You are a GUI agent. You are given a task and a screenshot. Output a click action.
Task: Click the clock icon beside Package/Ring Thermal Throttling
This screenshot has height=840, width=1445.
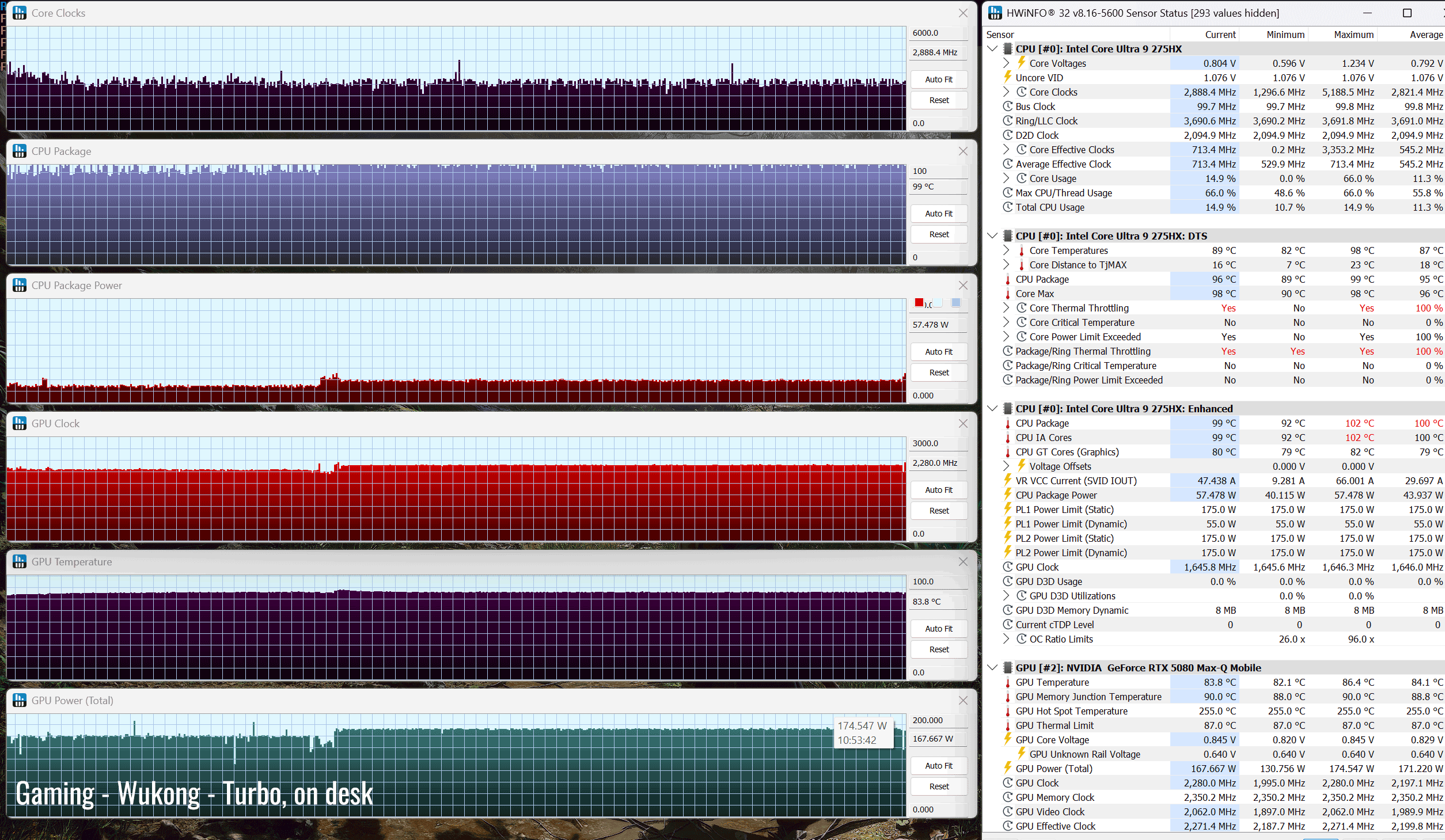[1008, 351]
